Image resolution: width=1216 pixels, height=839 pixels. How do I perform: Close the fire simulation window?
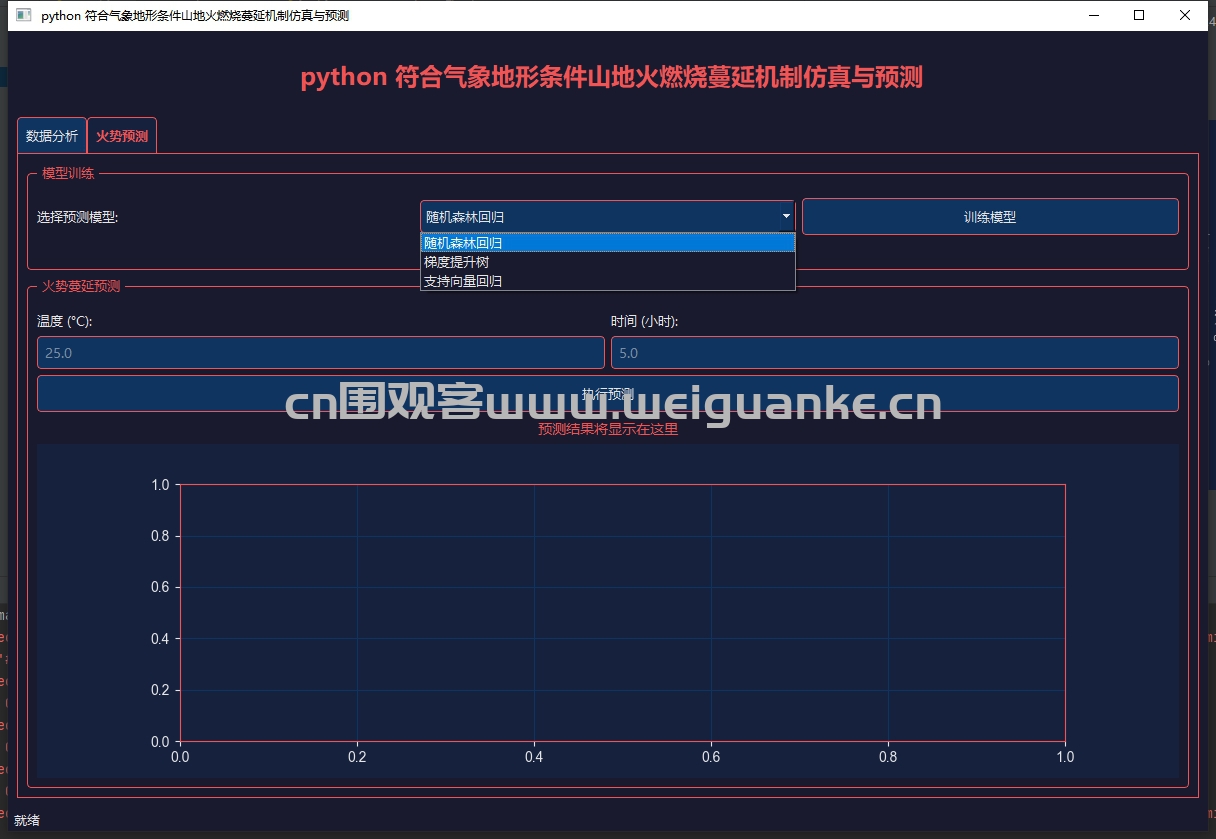[1185, 16]
